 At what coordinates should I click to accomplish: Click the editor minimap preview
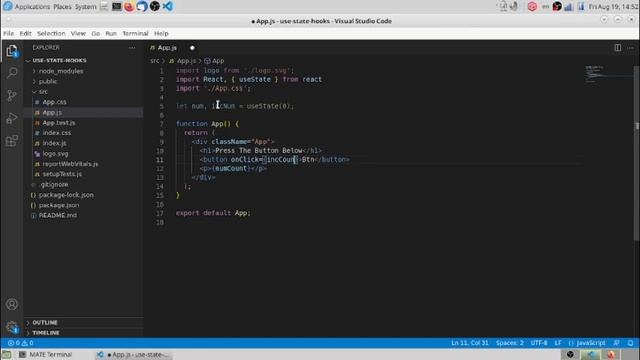608,75
